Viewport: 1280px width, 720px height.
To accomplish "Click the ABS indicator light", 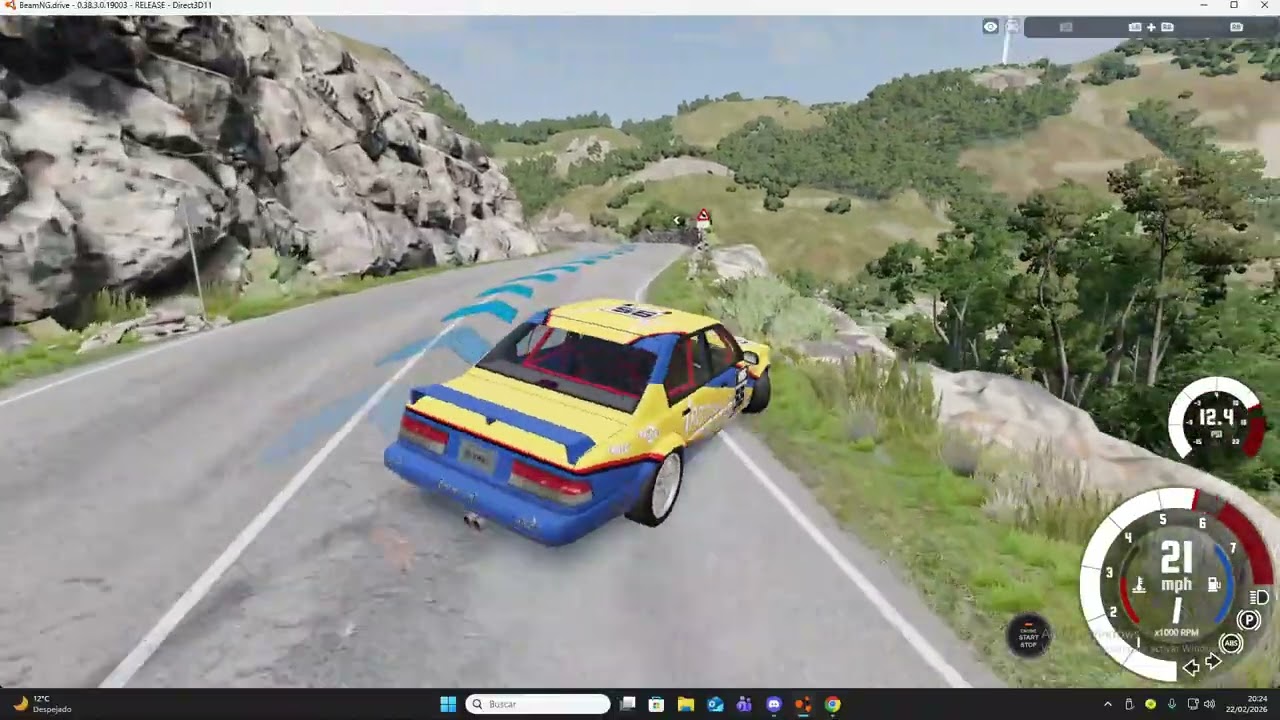I will (x=1232, y=644).
